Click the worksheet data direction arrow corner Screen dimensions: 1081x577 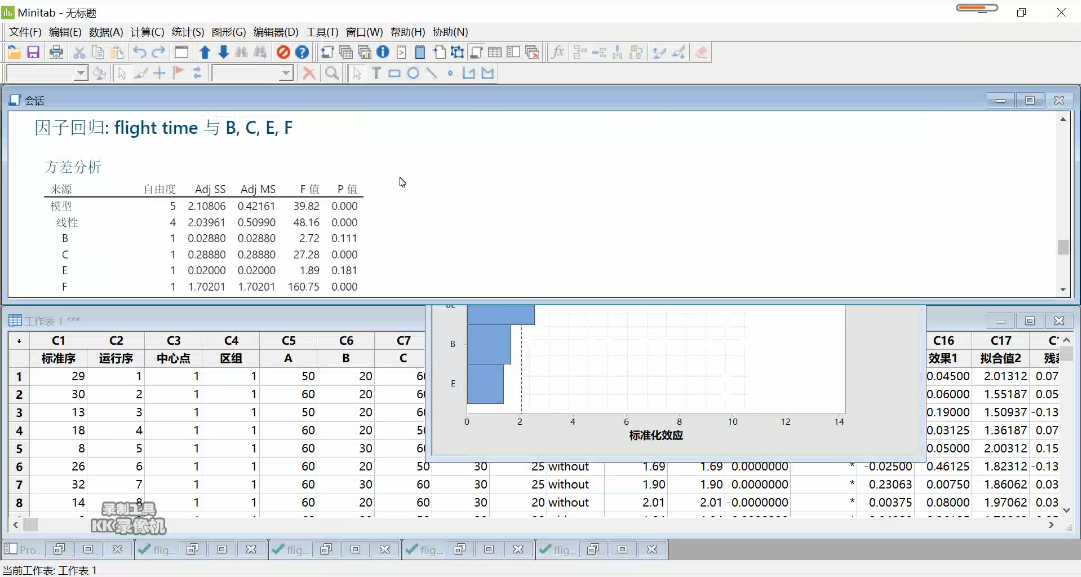pos(19,341)
